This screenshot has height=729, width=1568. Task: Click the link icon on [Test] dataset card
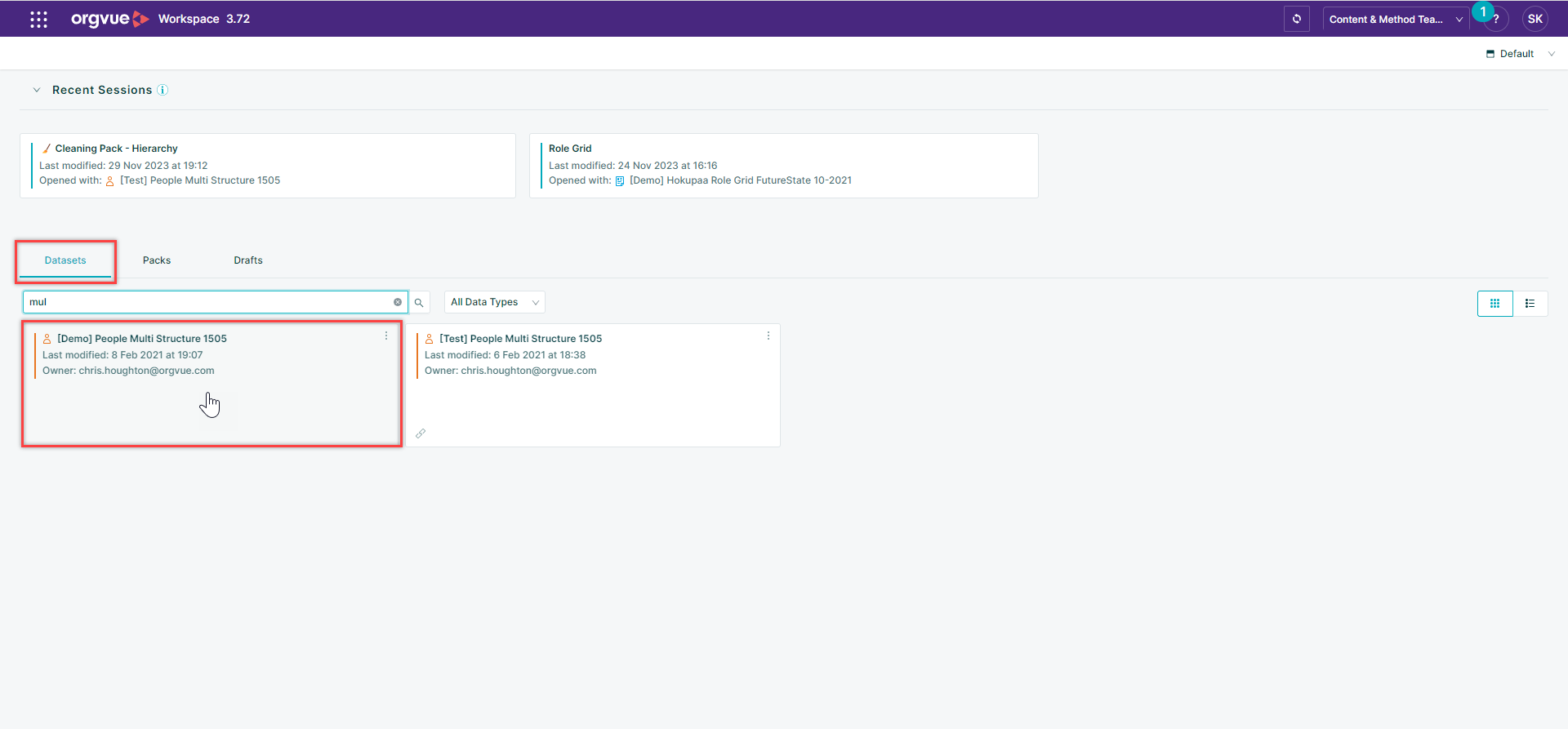[421, 433]
